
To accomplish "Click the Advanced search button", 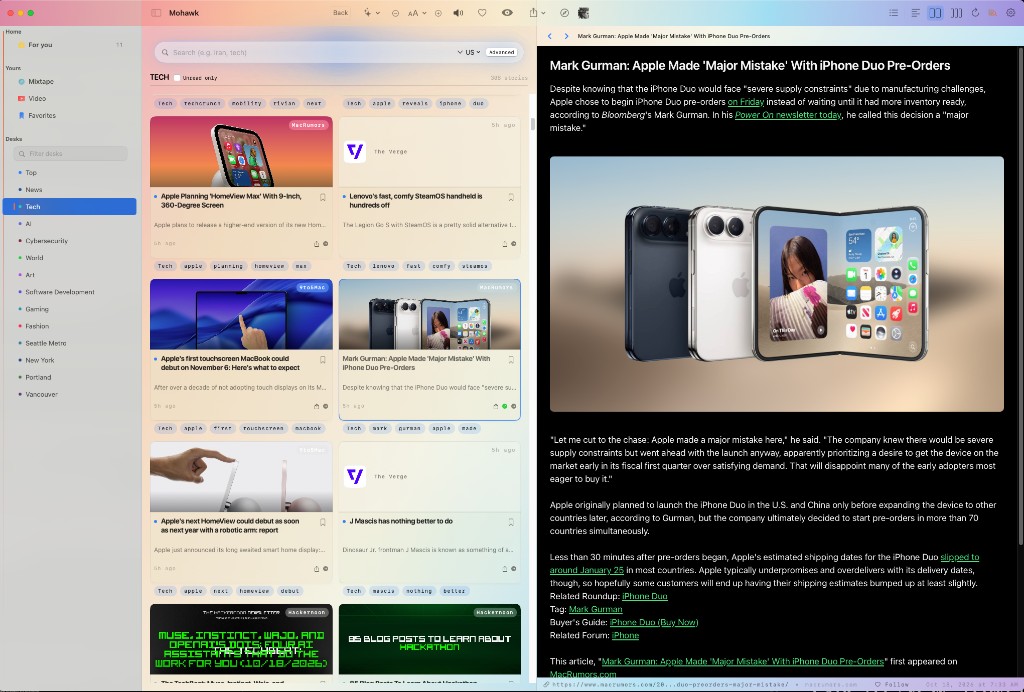I will (x=502, y=52).
